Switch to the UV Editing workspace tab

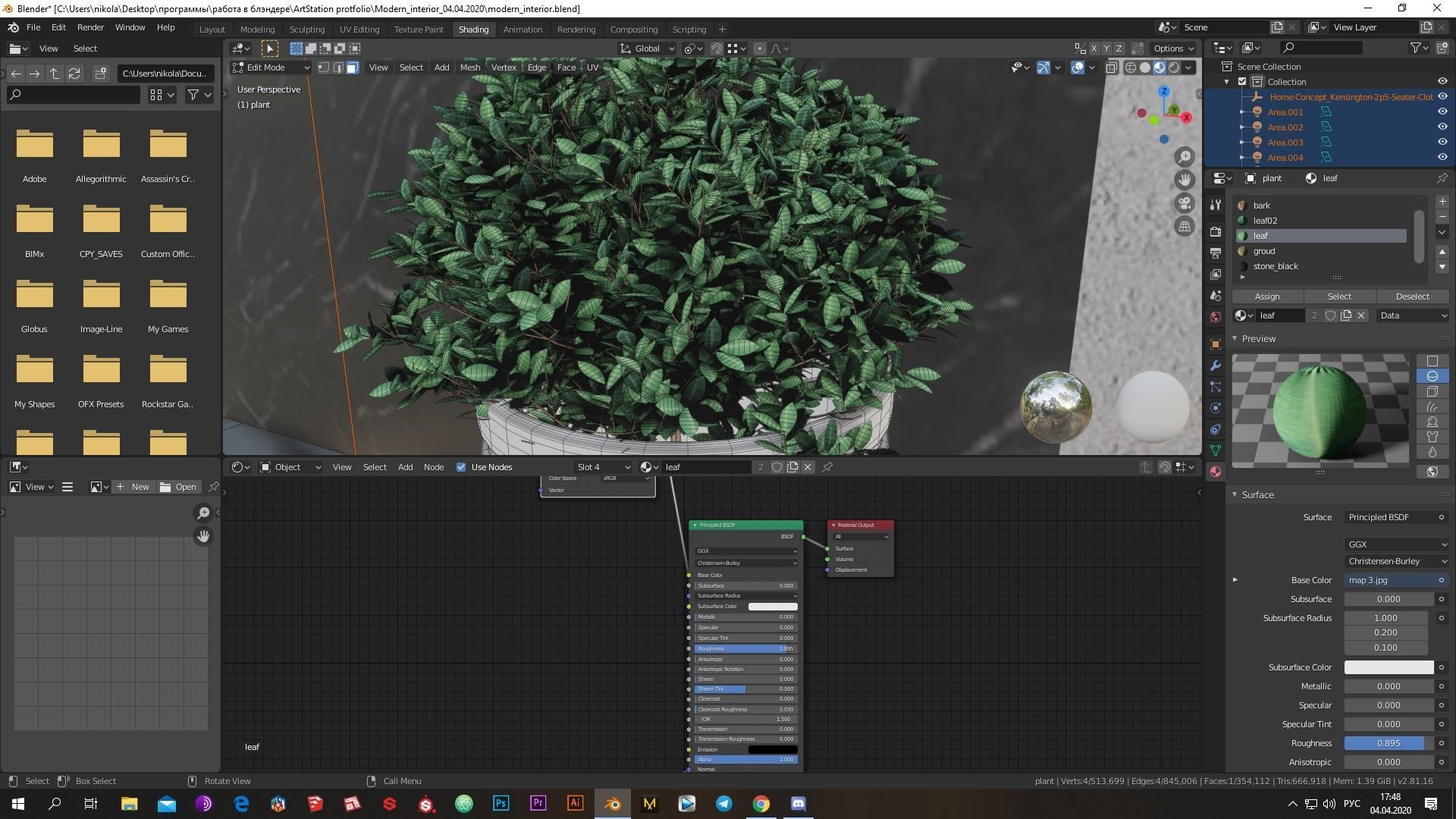[x=359, y=29]
